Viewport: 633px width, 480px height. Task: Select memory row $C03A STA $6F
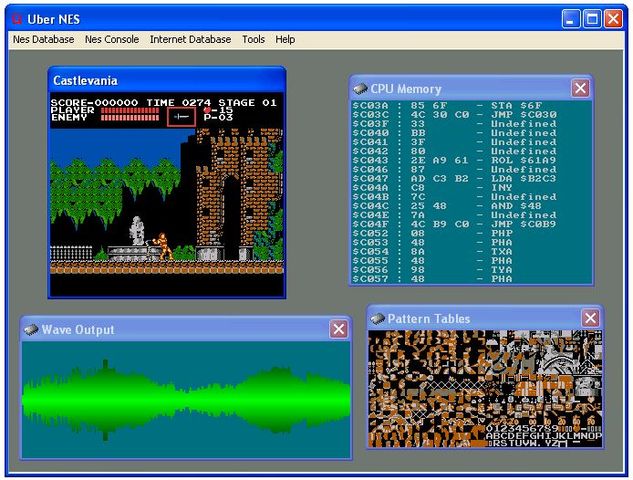pyautogui.click(x=455, y=106)
